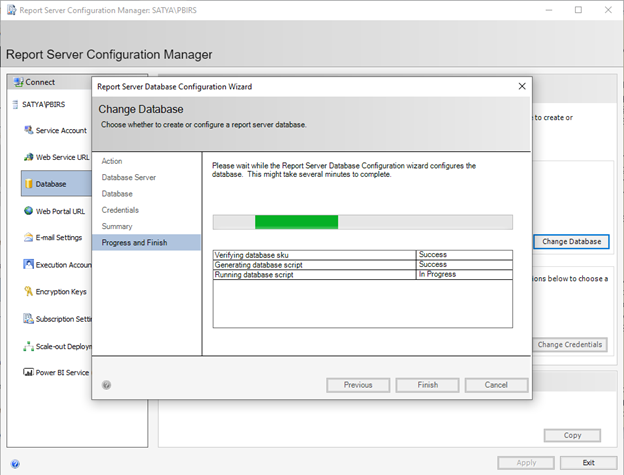Select the Database icon in sidebar
The height and width of the screenshot is (475, 624).
click(27, 184)
